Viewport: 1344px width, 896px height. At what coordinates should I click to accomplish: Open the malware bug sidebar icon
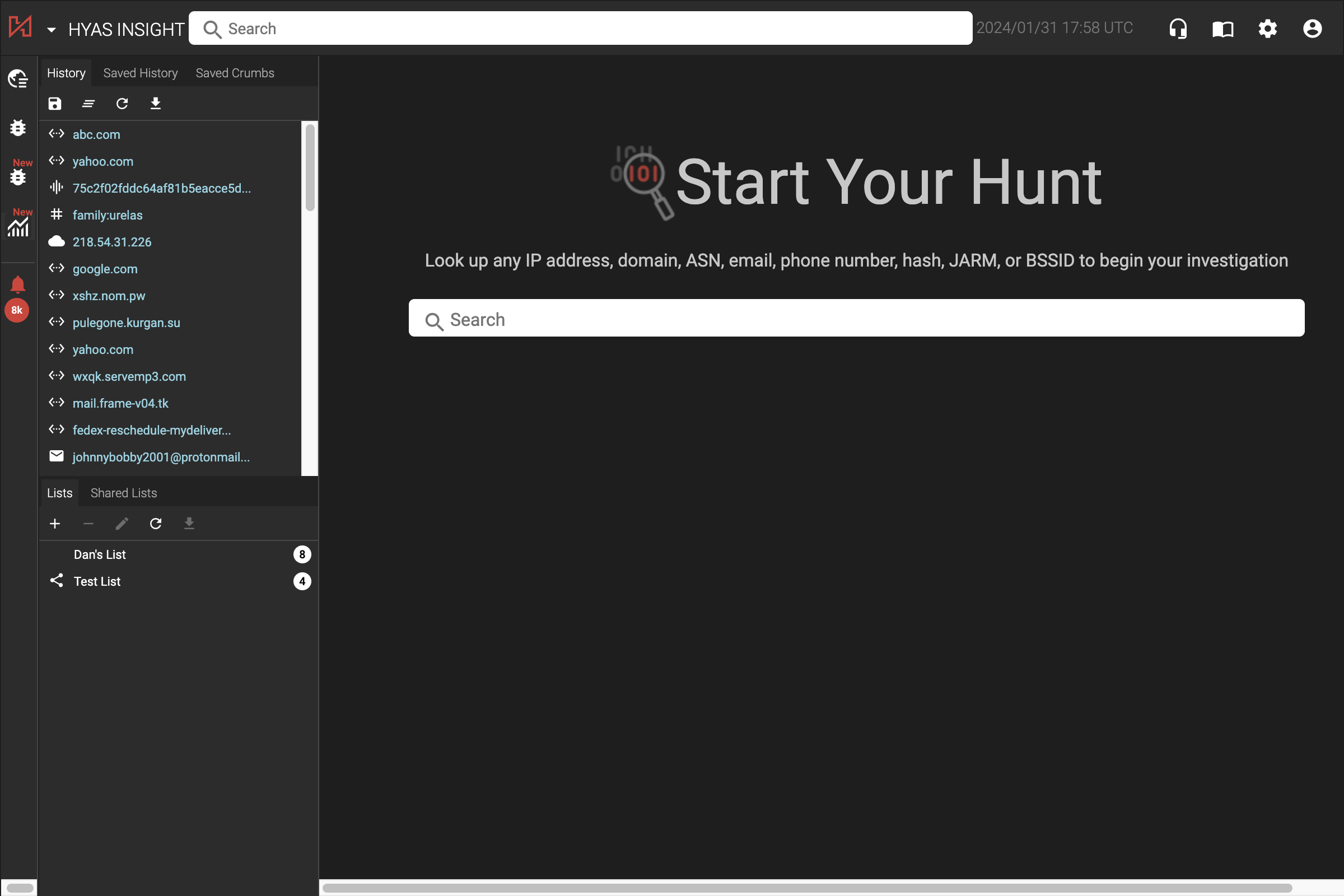18,127
